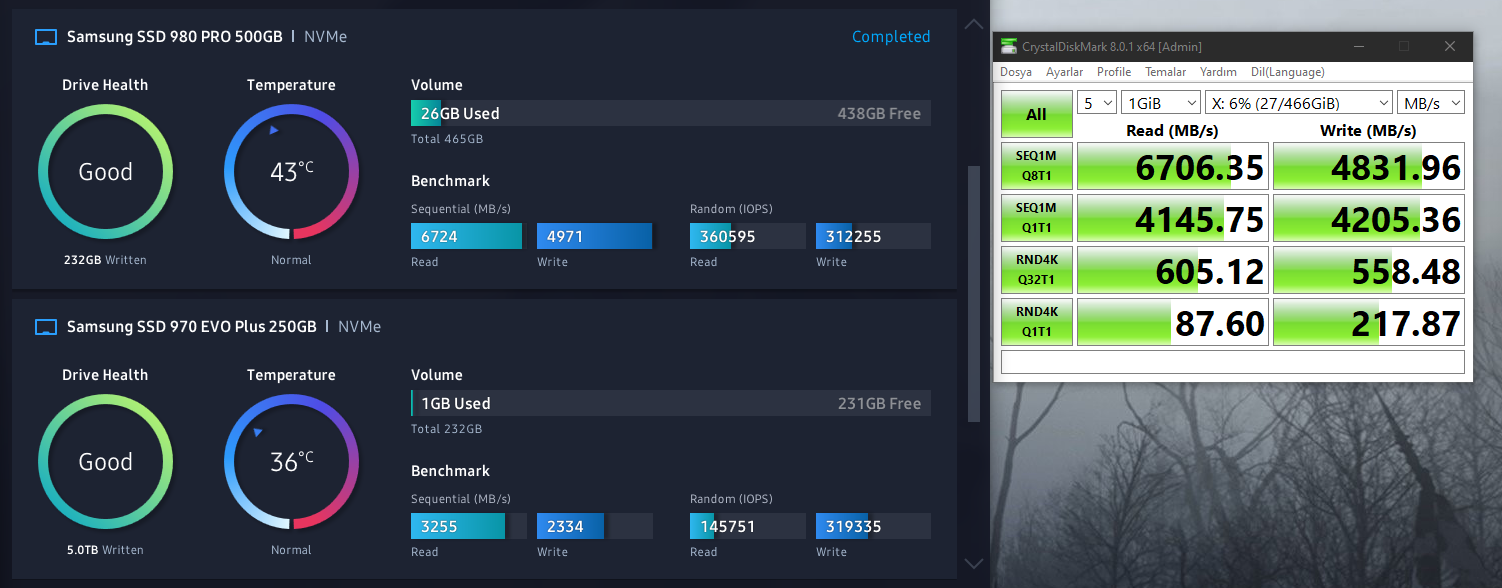Click the 87.60 read result cell
Screen dimensions: 1502x588
tap(1173, 322)
